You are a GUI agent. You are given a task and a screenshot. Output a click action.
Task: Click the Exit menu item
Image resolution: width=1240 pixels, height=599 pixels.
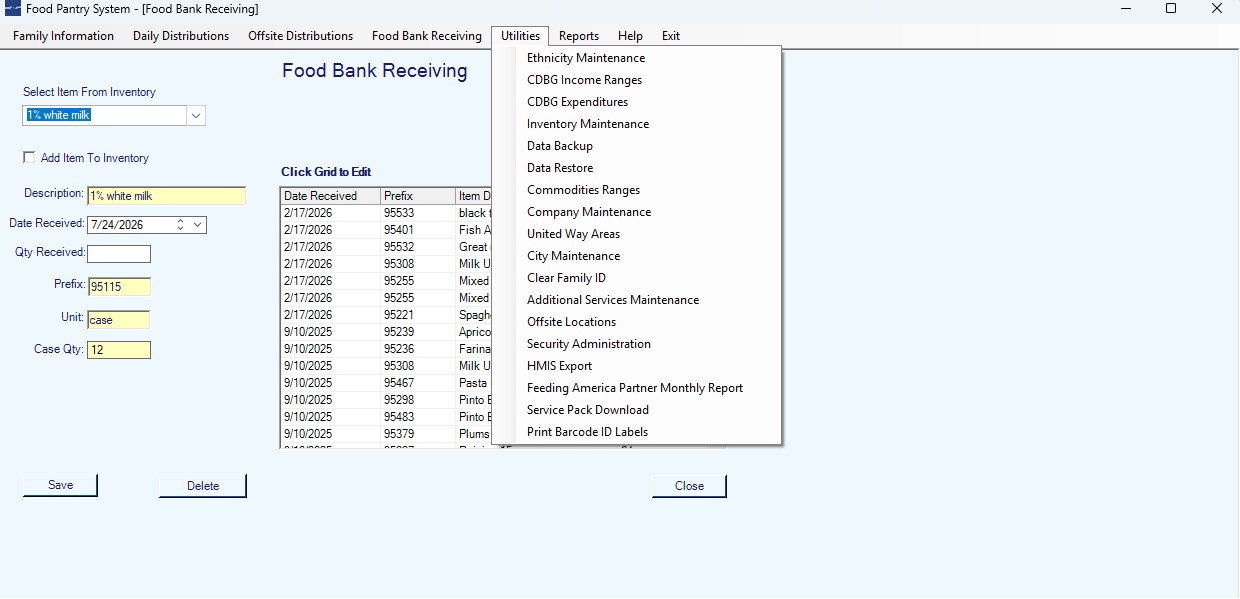click(x=671, y=36)
